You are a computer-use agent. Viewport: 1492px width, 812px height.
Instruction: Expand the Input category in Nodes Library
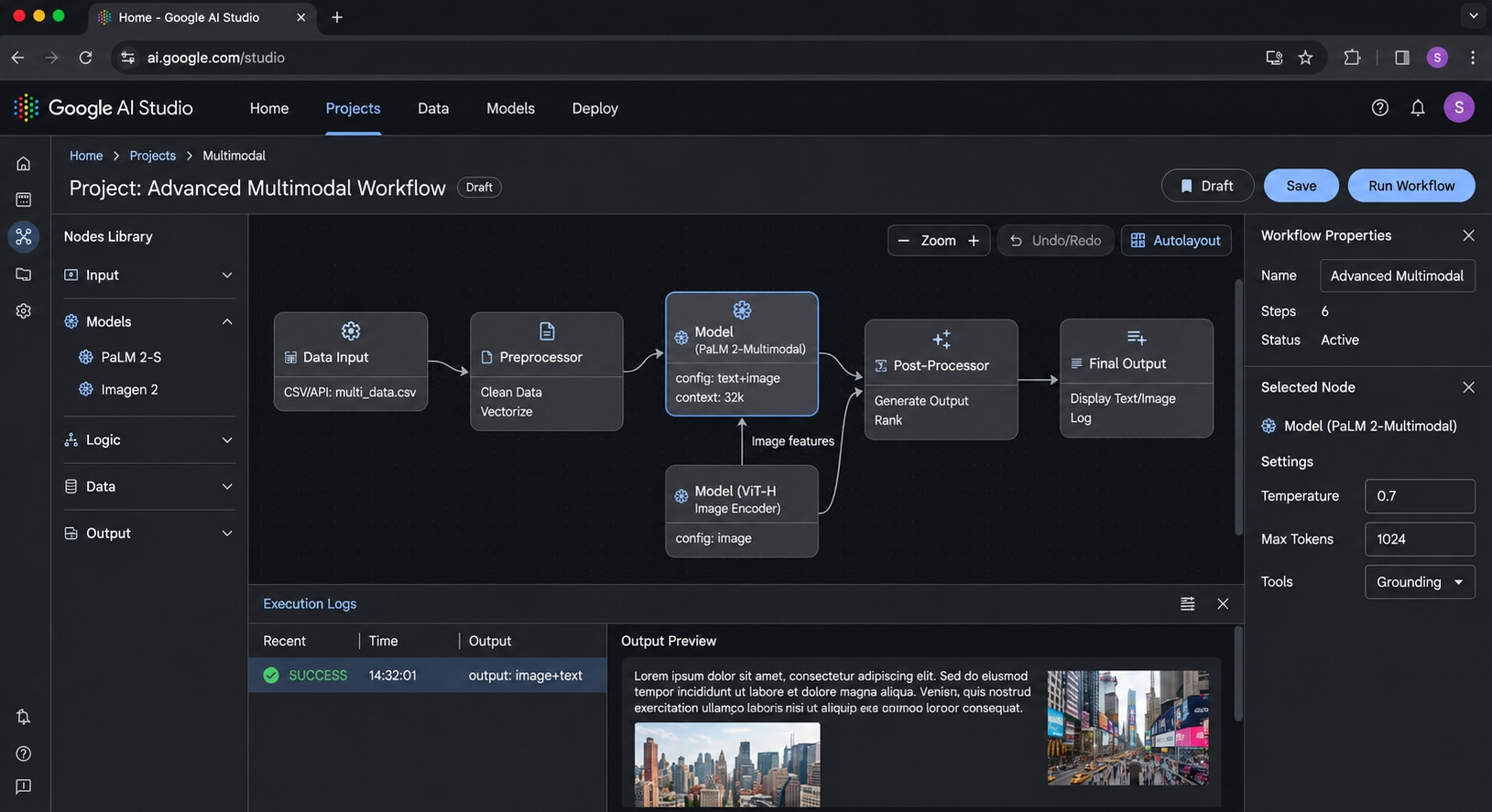tap(149, 276)
